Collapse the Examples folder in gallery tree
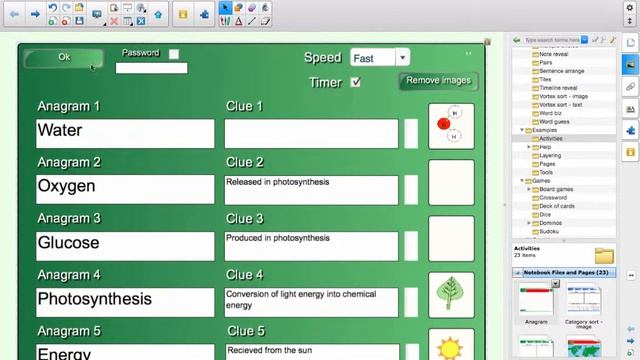The width and height of the screenshot is (640, 360). coord(522,130)
